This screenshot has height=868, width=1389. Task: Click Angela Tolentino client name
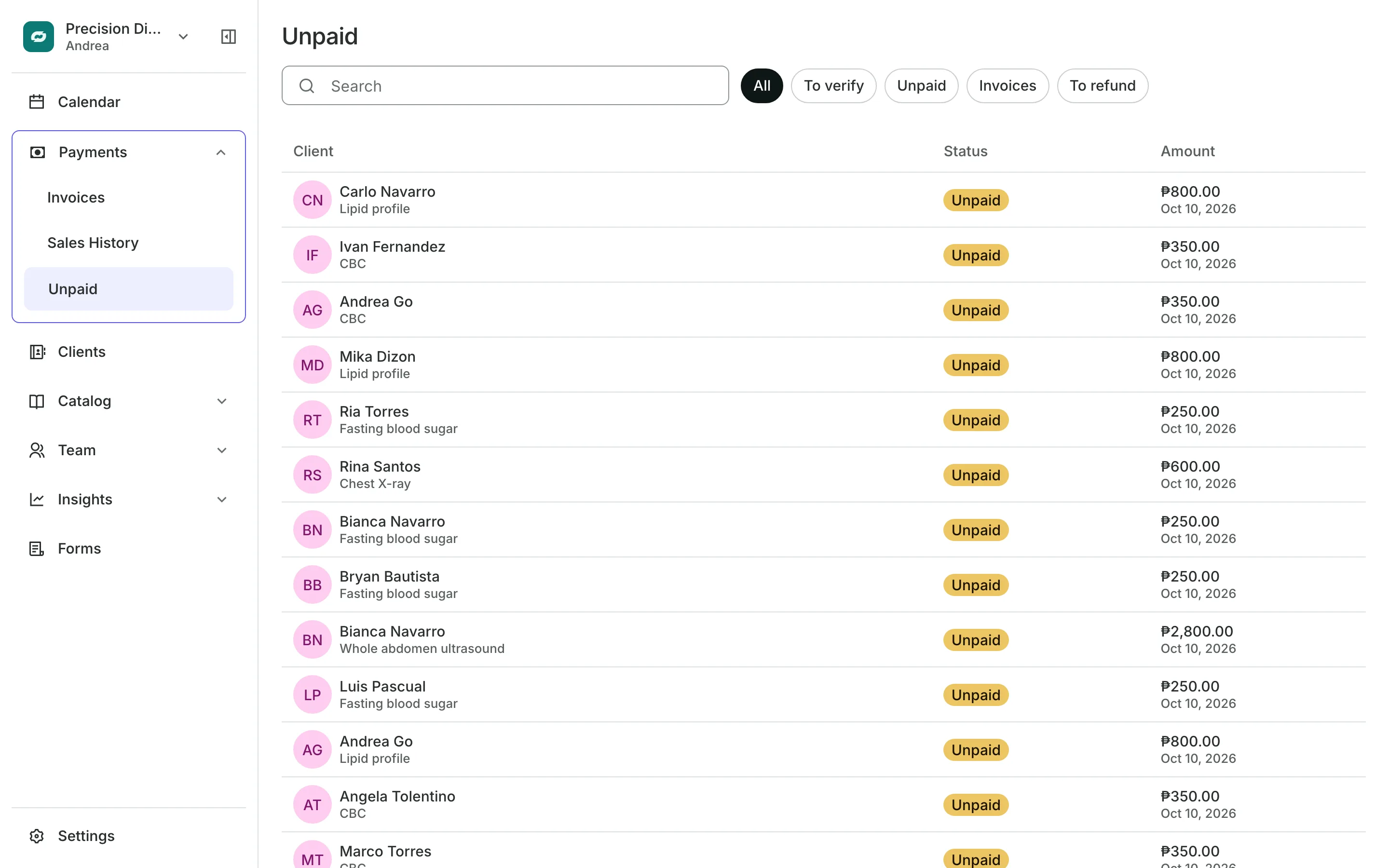coord(397,796)
